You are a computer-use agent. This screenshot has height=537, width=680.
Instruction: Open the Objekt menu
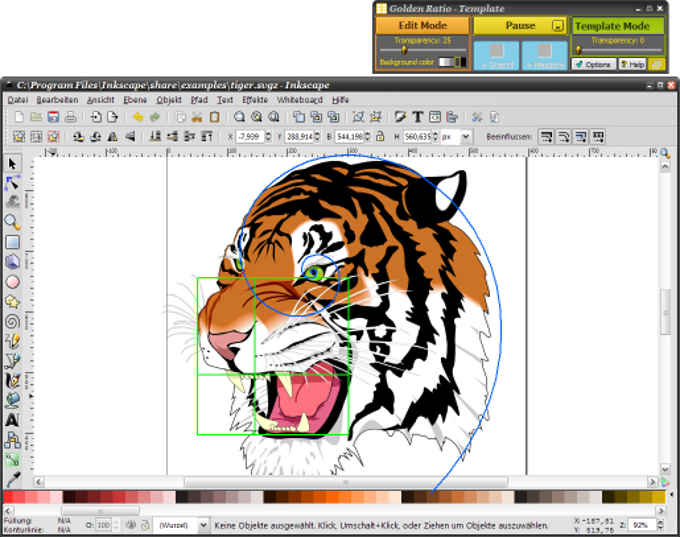coord(169,100)
